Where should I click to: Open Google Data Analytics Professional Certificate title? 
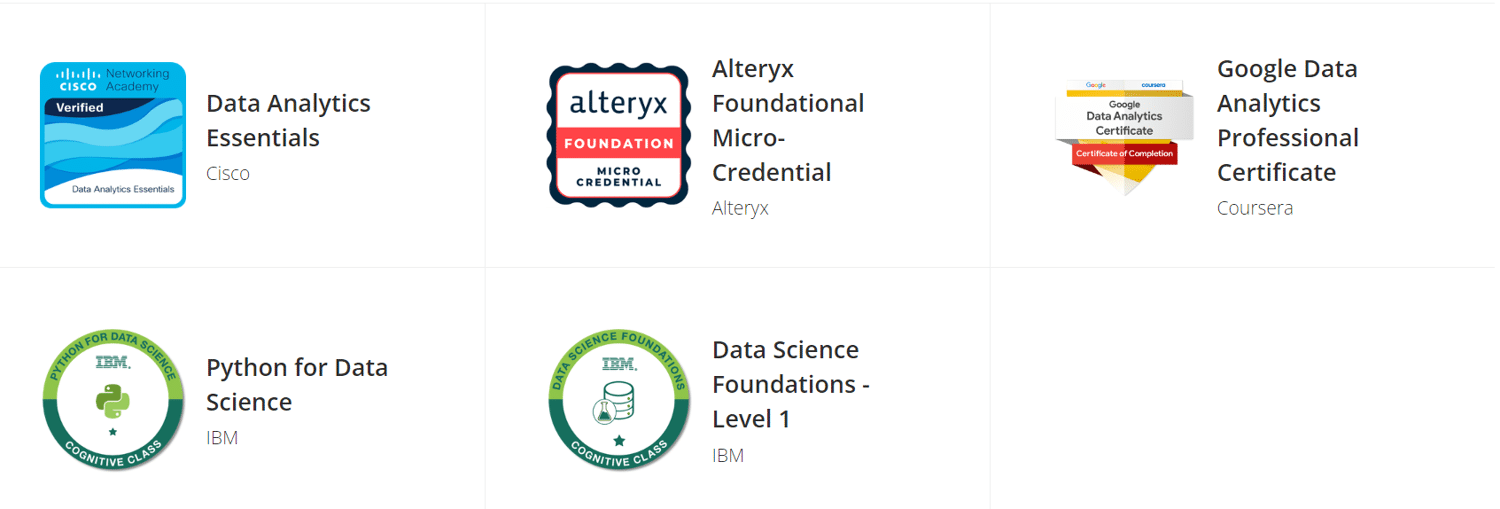pyautogui.click(x=1287, y=120)
